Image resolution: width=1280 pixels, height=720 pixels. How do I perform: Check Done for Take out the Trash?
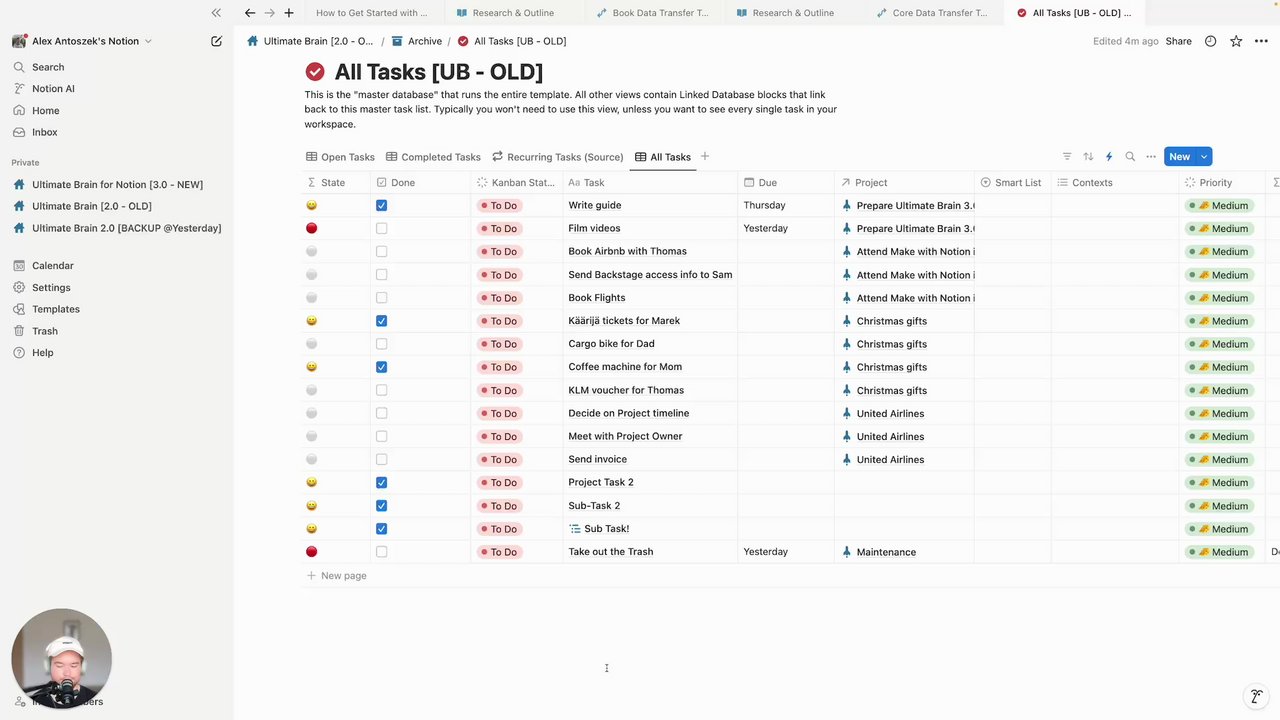point(381,552)
